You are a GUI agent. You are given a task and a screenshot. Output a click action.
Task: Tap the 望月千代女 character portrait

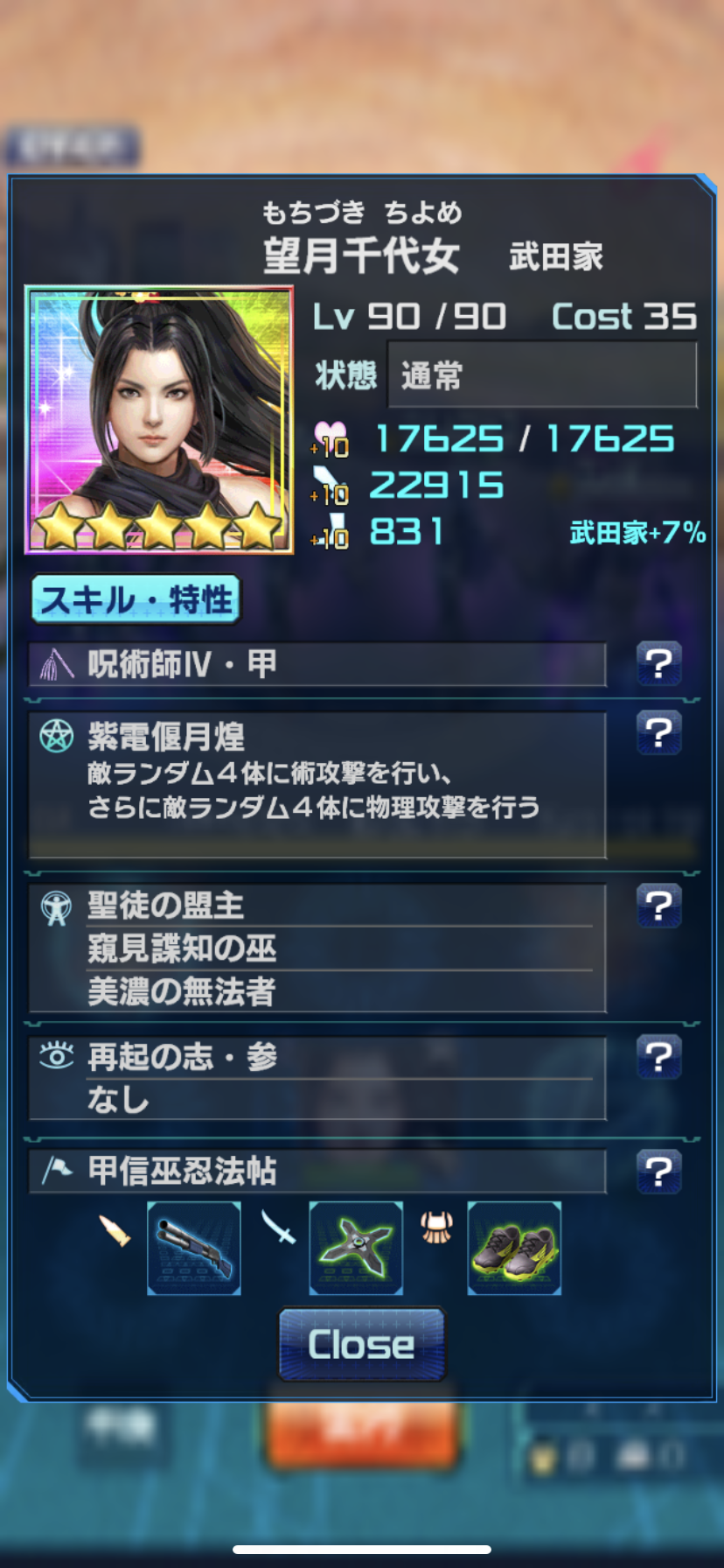[159, 420]
